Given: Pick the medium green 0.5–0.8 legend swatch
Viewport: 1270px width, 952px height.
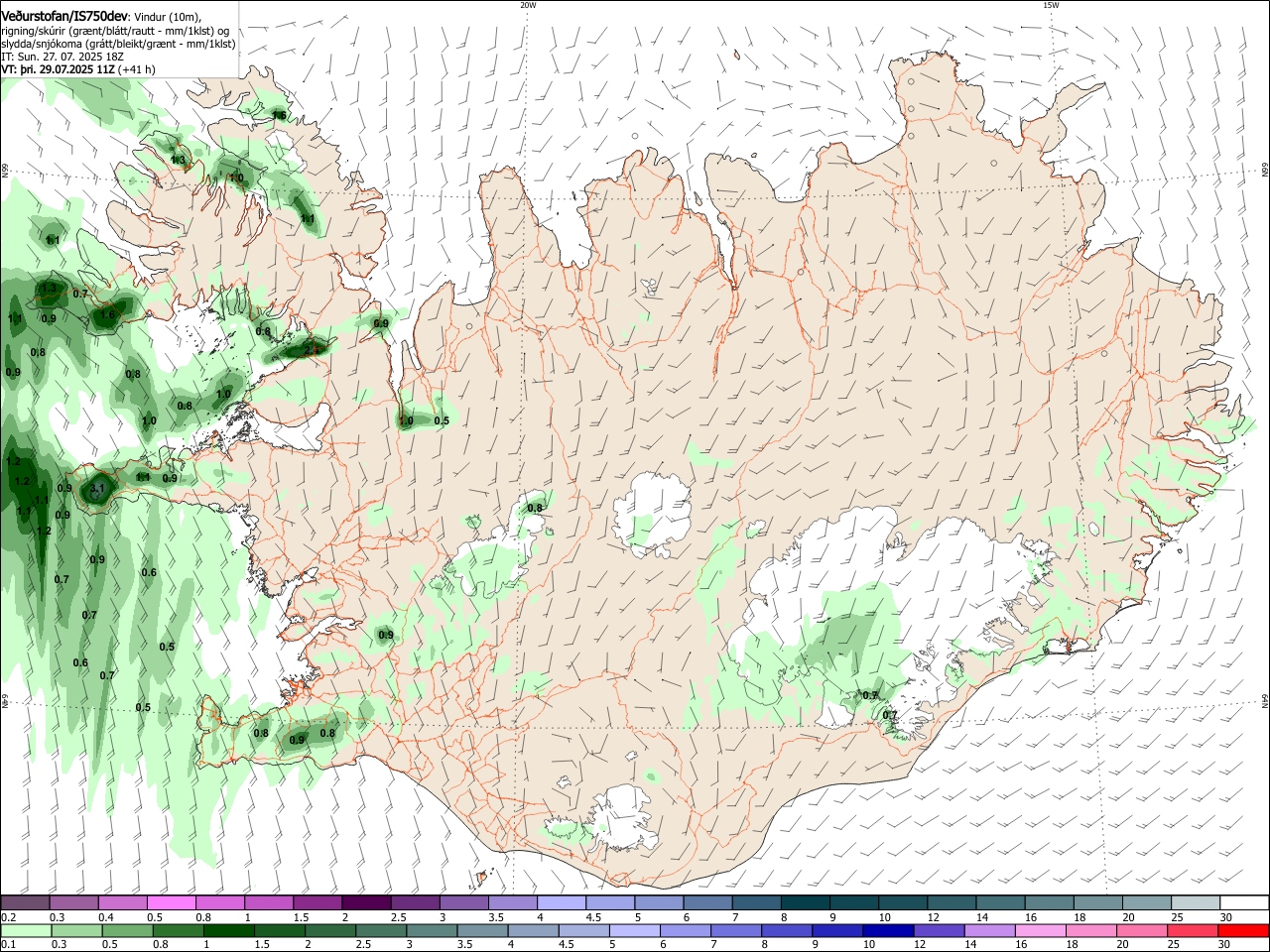Looking at the screenshot, I should point(127,931).
